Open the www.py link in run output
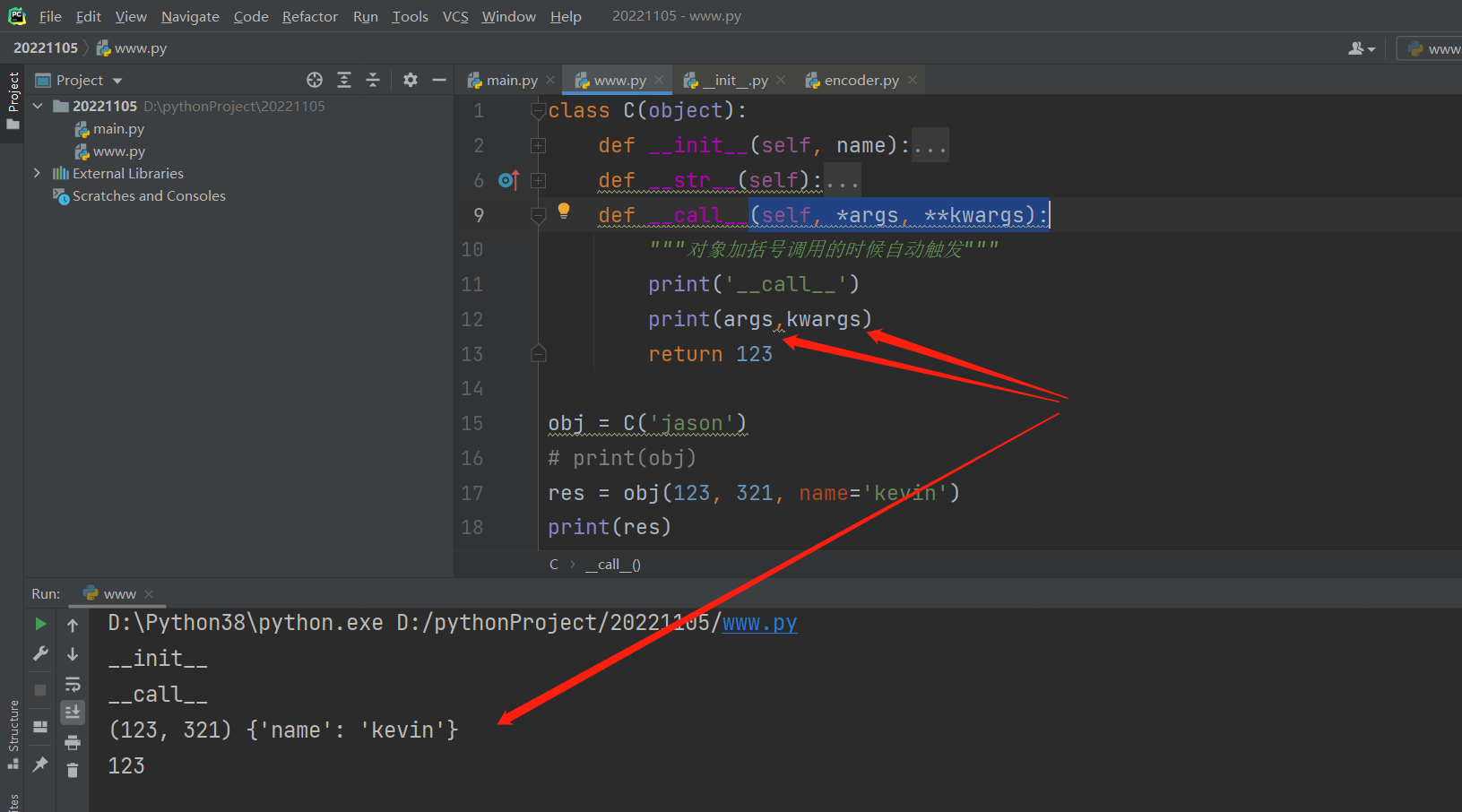 [x=759, y=623]
